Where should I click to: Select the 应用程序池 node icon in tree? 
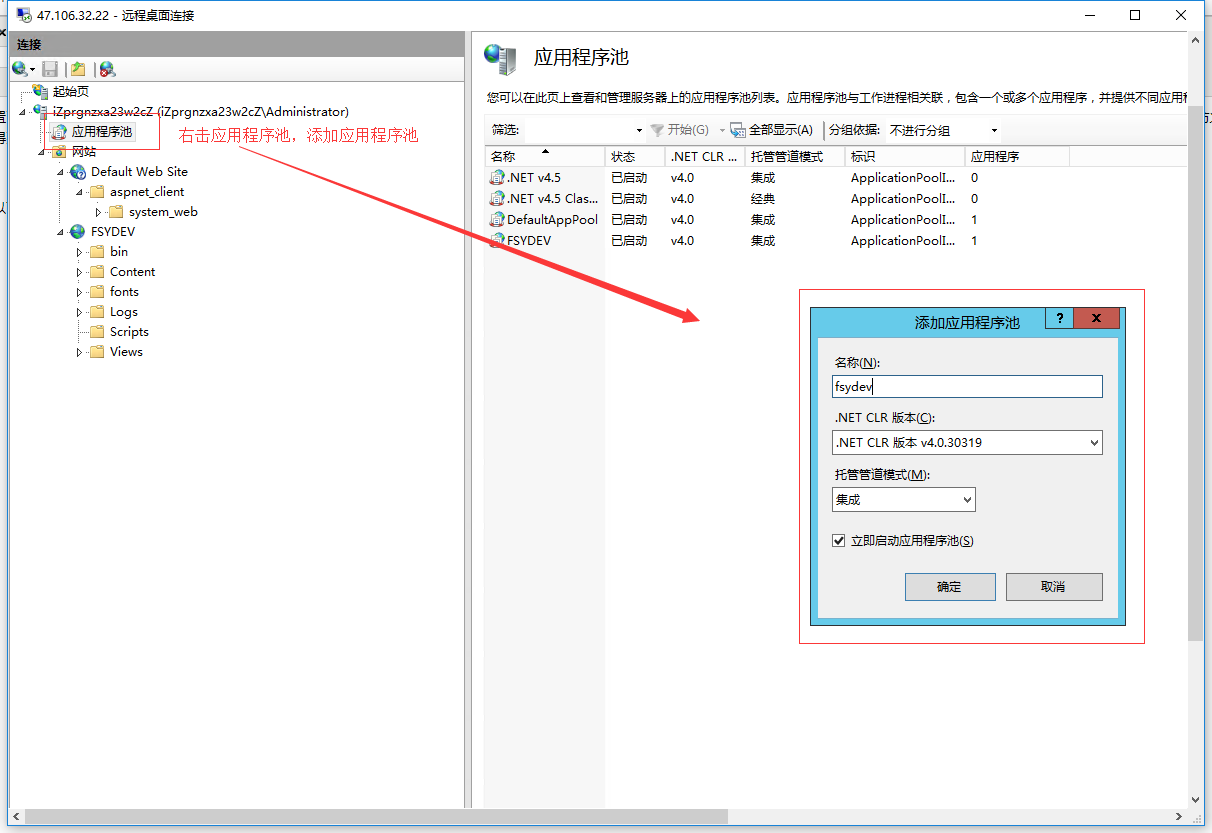pos(59,131)
